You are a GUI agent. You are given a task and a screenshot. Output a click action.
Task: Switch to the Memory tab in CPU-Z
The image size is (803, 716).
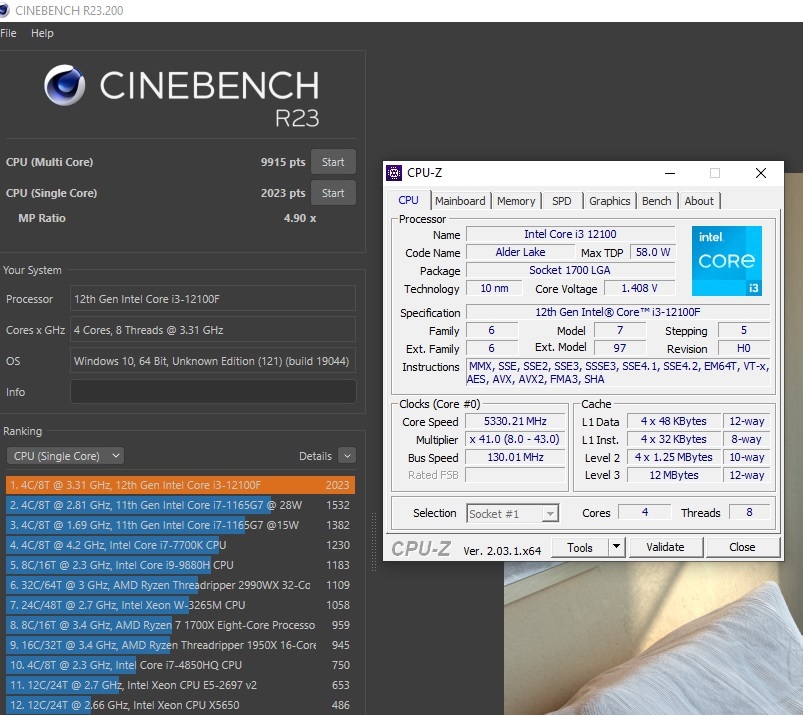click(516, 201)
